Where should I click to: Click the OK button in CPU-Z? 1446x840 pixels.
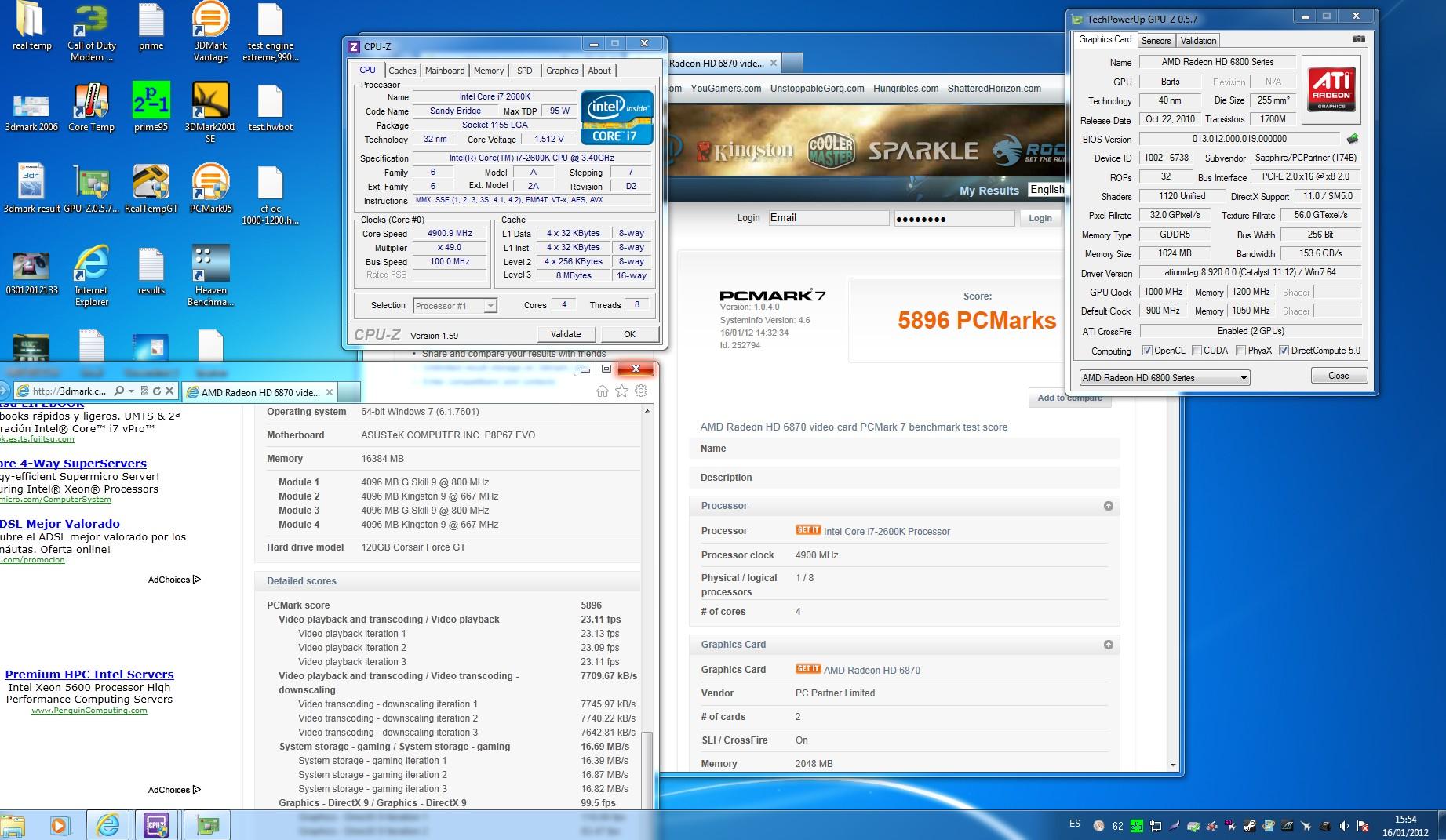[x=629, y=334]
